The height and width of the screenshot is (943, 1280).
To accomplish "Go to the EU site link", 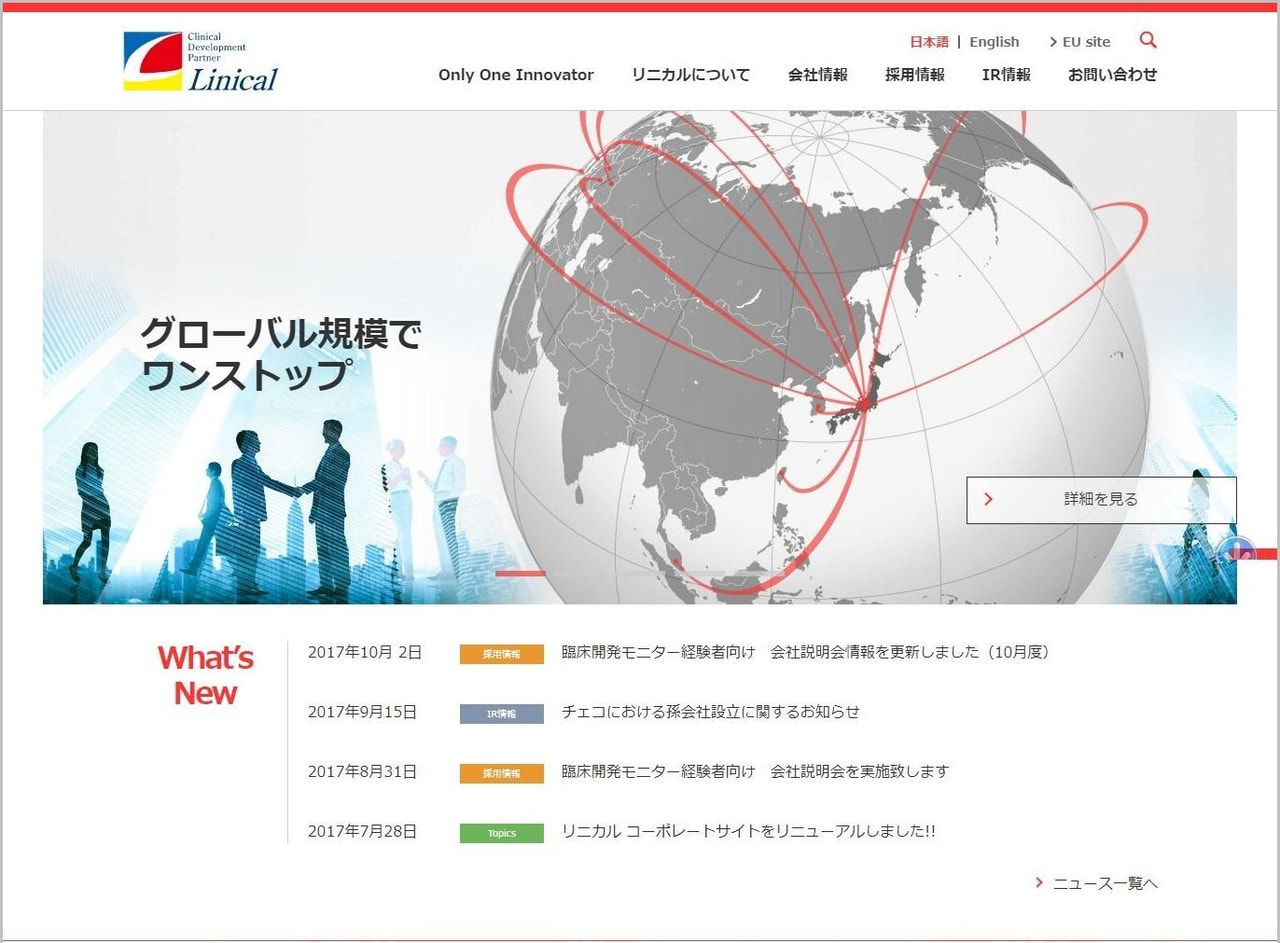I will click(1080, 42).
